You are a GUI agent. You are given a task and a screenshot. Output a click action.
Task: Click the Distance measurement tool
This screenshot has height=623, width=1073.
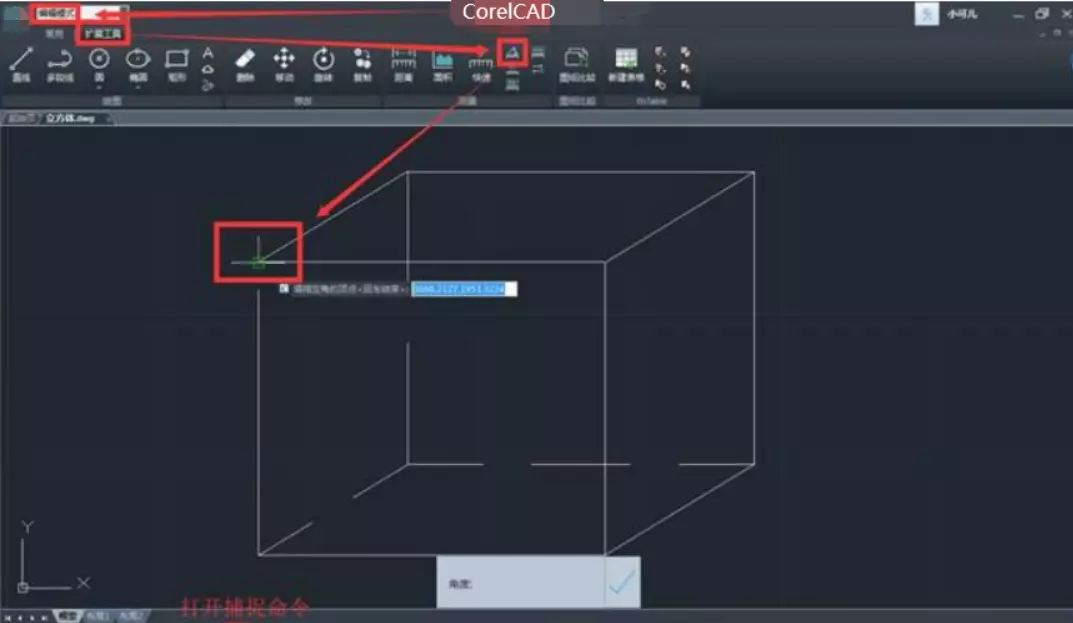click(x=403, y=65)
